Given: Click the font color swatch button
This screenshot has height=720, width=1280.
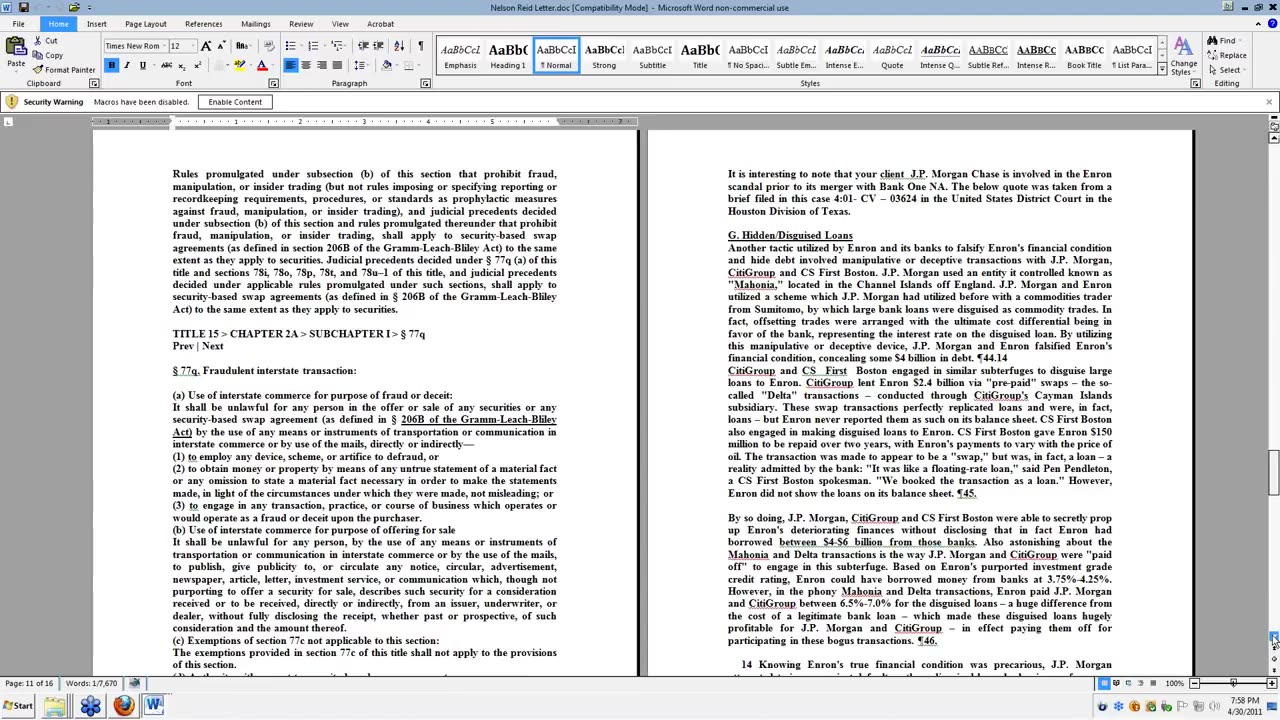Looking at the screenshot, I should (x=262, y=66).
